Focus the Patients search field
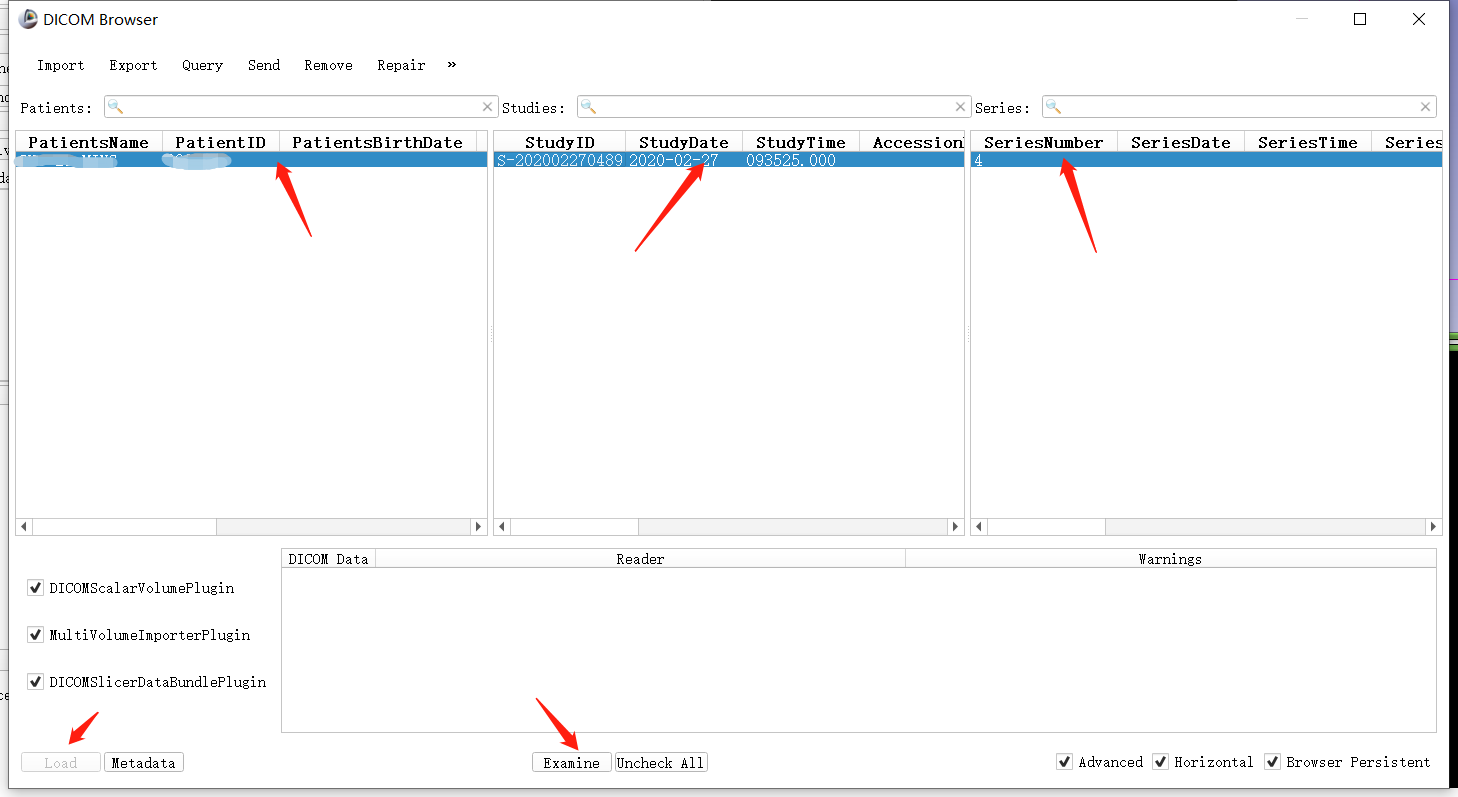Image resolution: width=1458 pixels, height=797 pixels. pos(301,107)
